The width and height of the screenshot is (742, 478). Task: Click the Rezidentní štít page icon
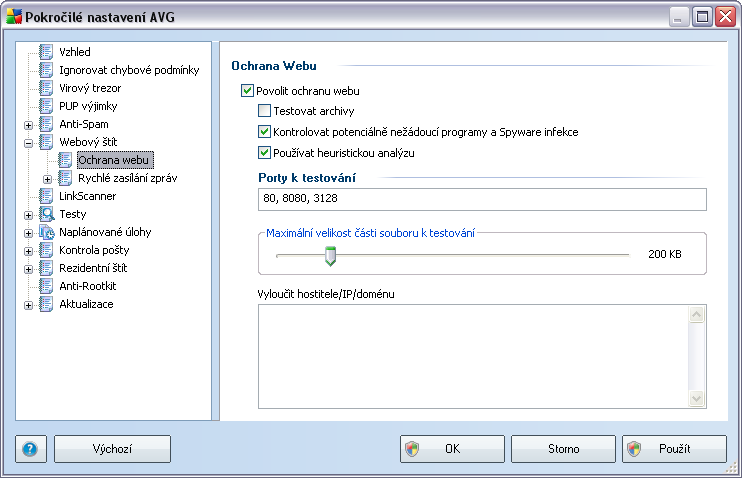46,267
